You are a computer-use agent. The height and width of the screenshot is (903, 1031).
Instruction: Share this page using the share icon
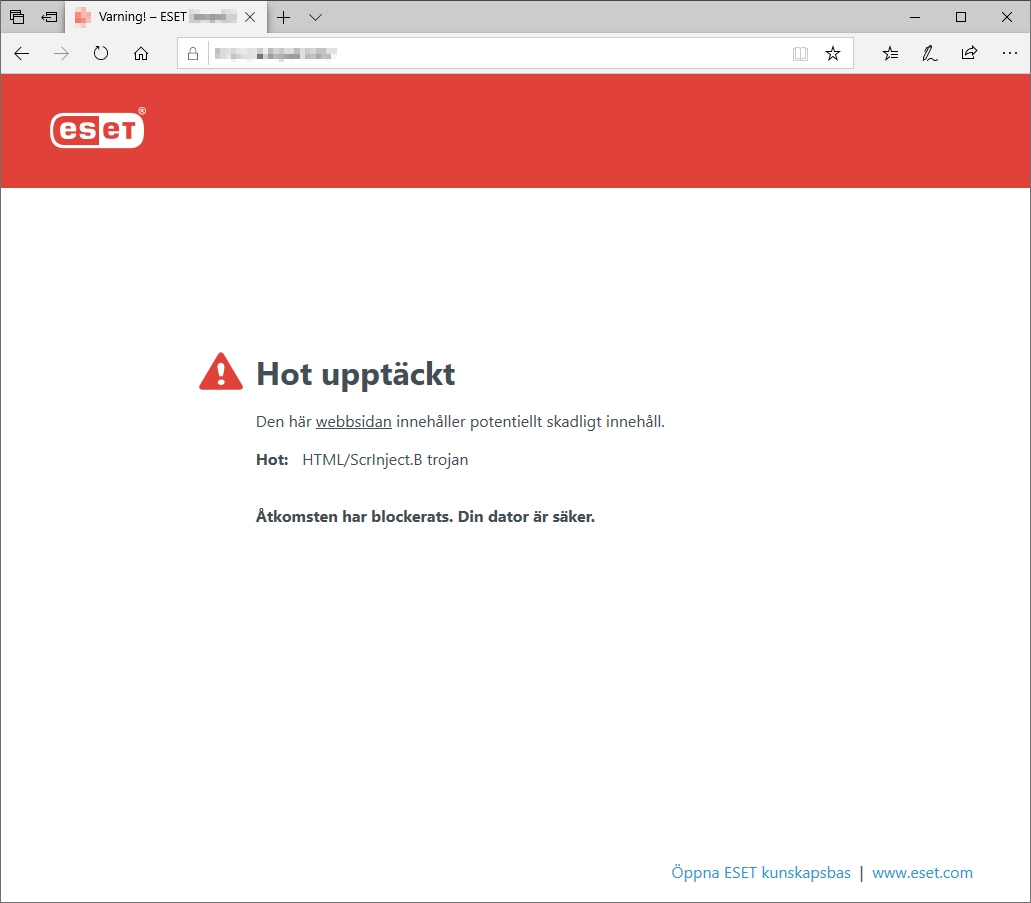coord(969,53)
